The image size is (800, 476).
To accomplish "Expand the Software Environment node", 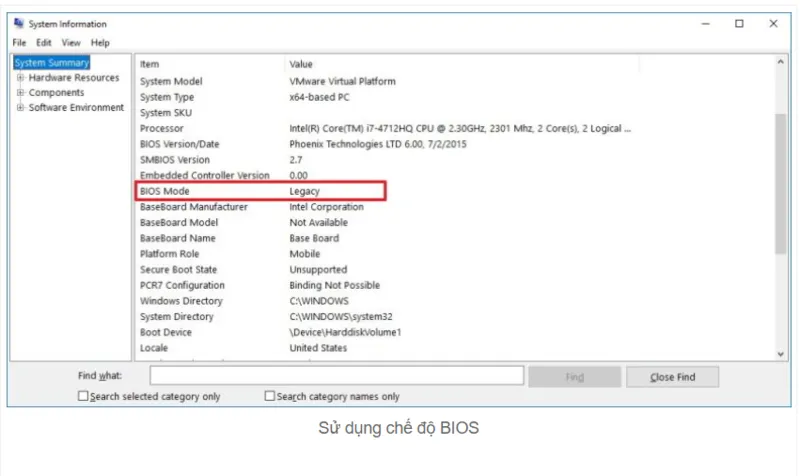I will click(20, 107).
